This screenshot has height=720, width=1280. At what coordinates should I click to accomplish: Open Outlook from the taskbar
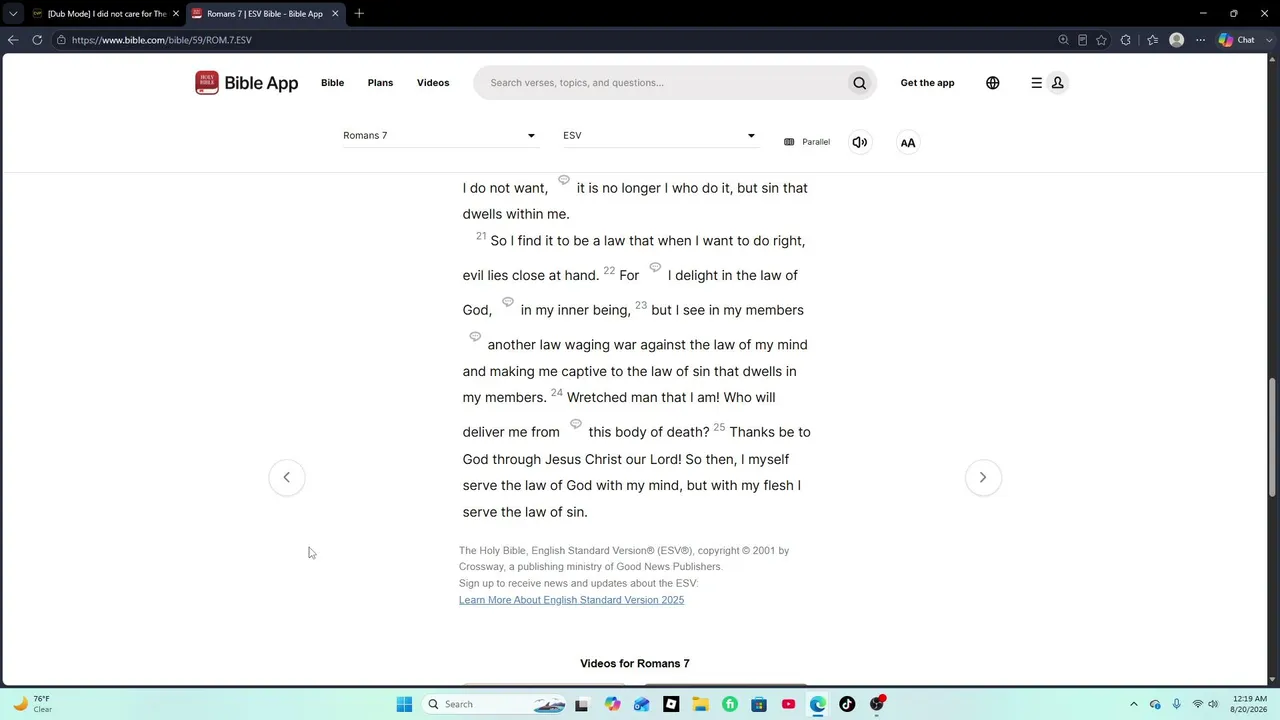(x=641, y=704)
